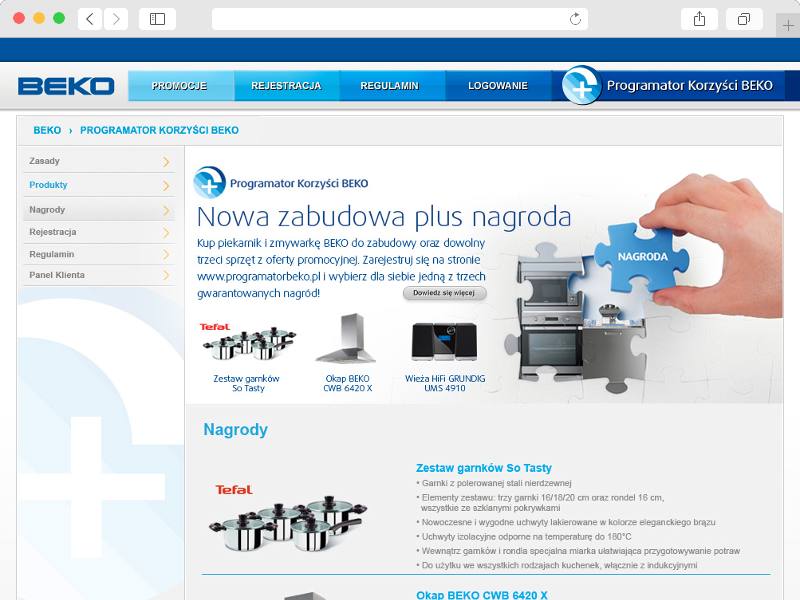Click the Okap BEKO CWB 6420 X caption
This screenshot has width=800, height=600.
[347, 383]
